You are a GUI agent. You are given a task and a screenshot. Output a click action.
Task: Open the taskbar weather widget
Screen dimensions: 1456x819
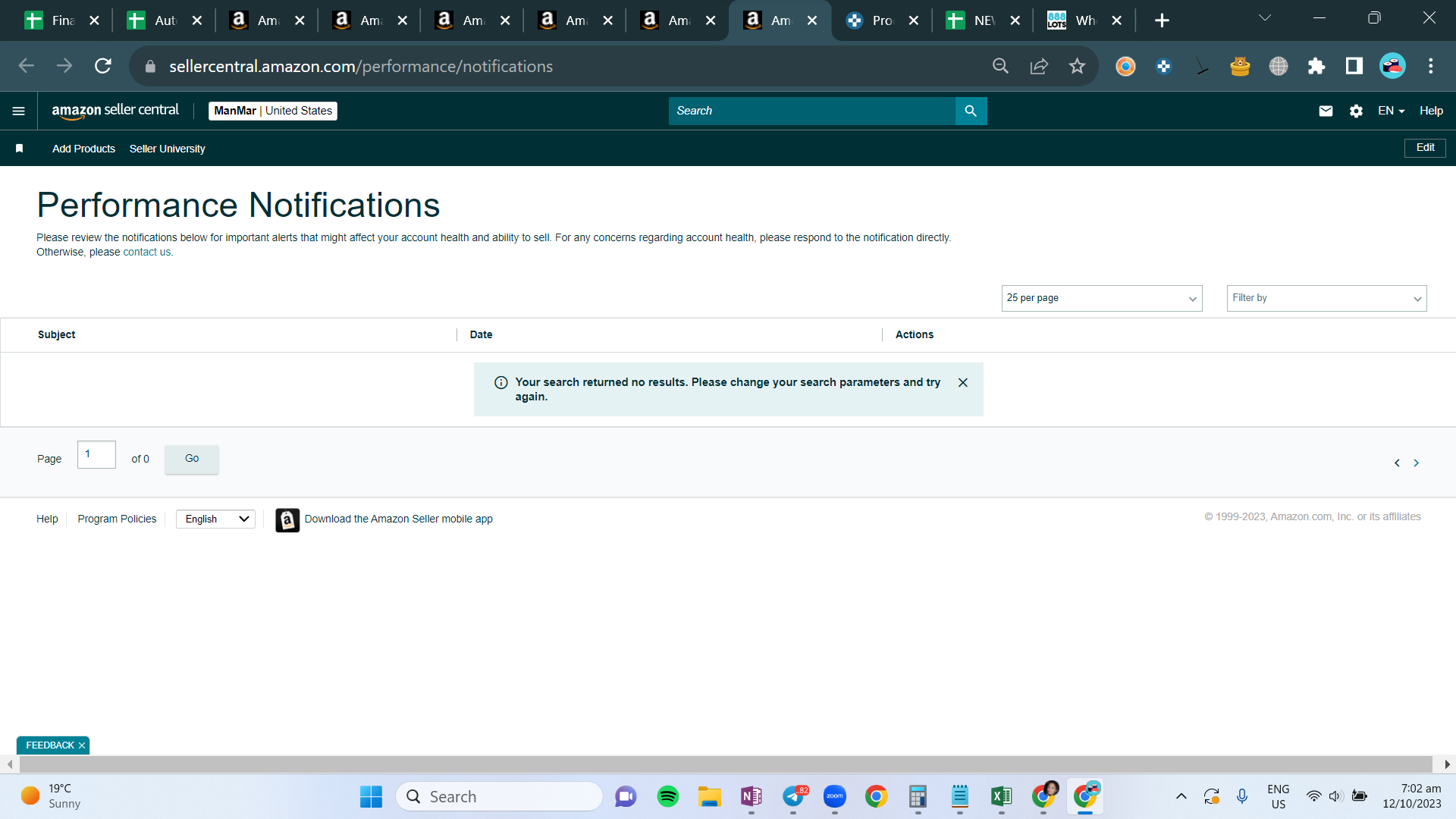[51, 796]
